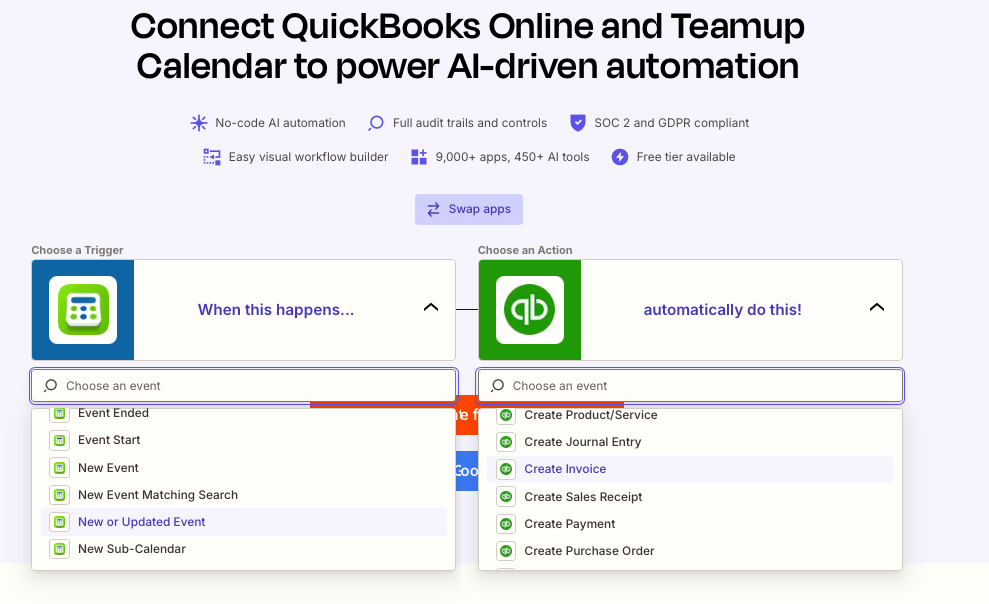Click the visual workflow builder icon
The image size is (989, 604).
click(x=212, y=157)
